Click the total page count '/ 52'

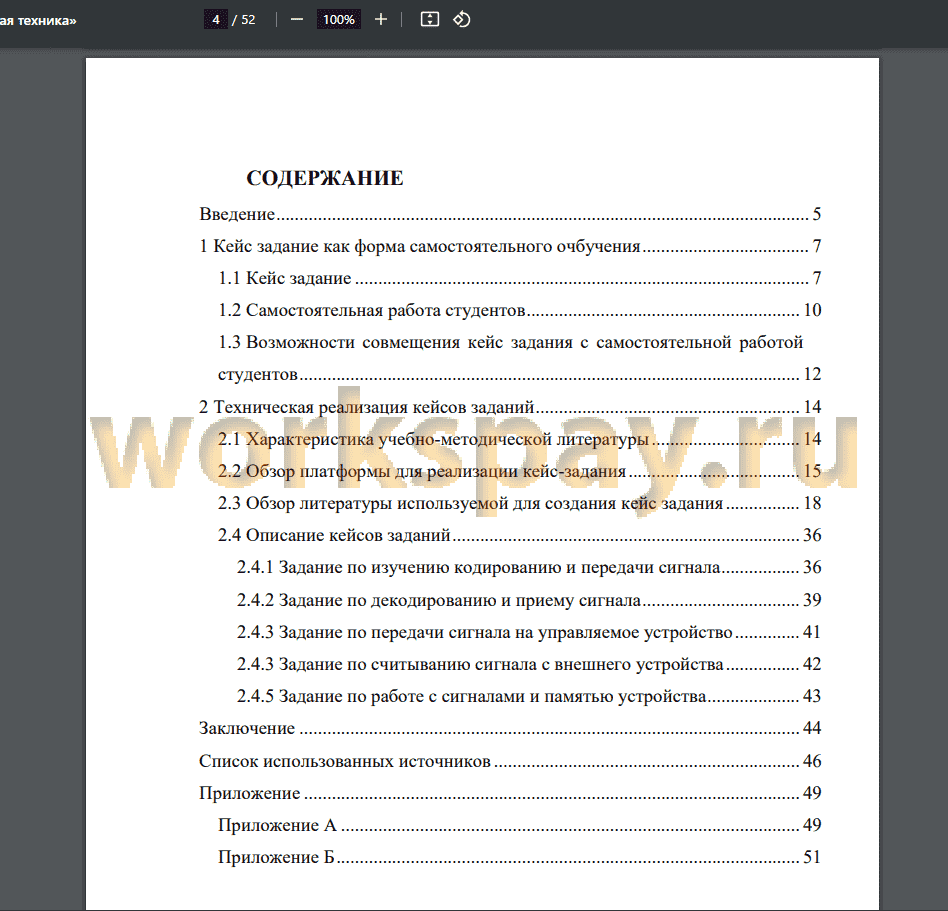click(x=244, y=20)
